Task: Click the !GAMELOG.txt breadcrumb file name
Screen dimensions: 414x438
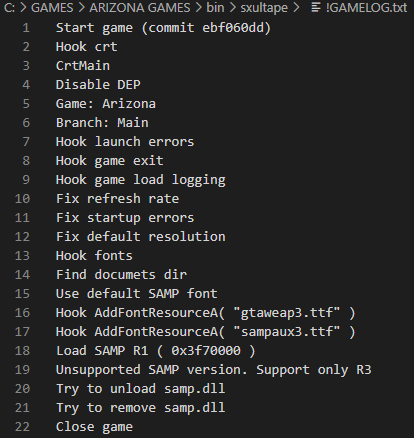Action: 366,8
